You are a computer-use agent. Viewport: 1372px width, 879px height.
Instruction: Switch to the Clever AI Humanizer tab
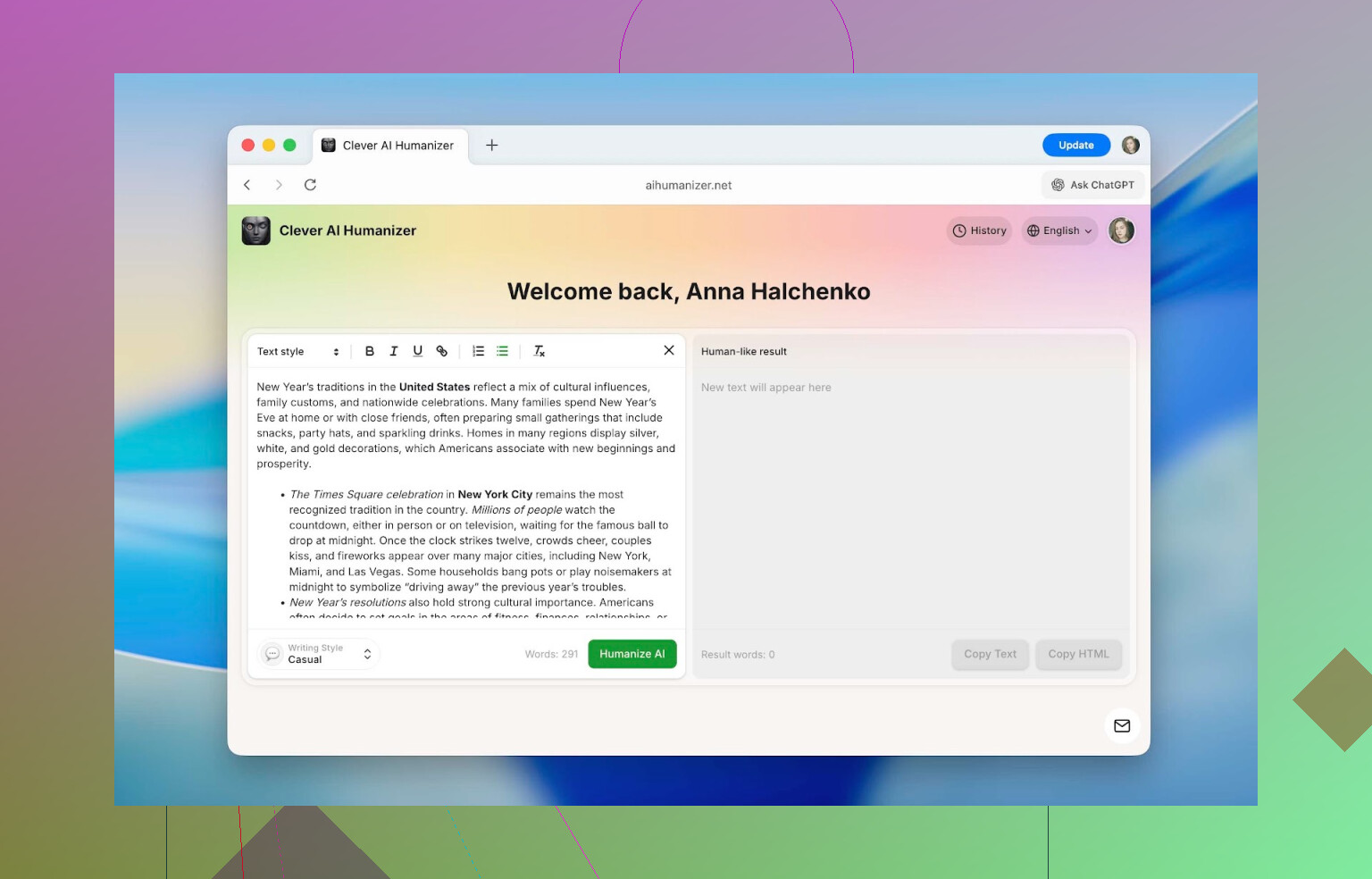click(390, 146)
